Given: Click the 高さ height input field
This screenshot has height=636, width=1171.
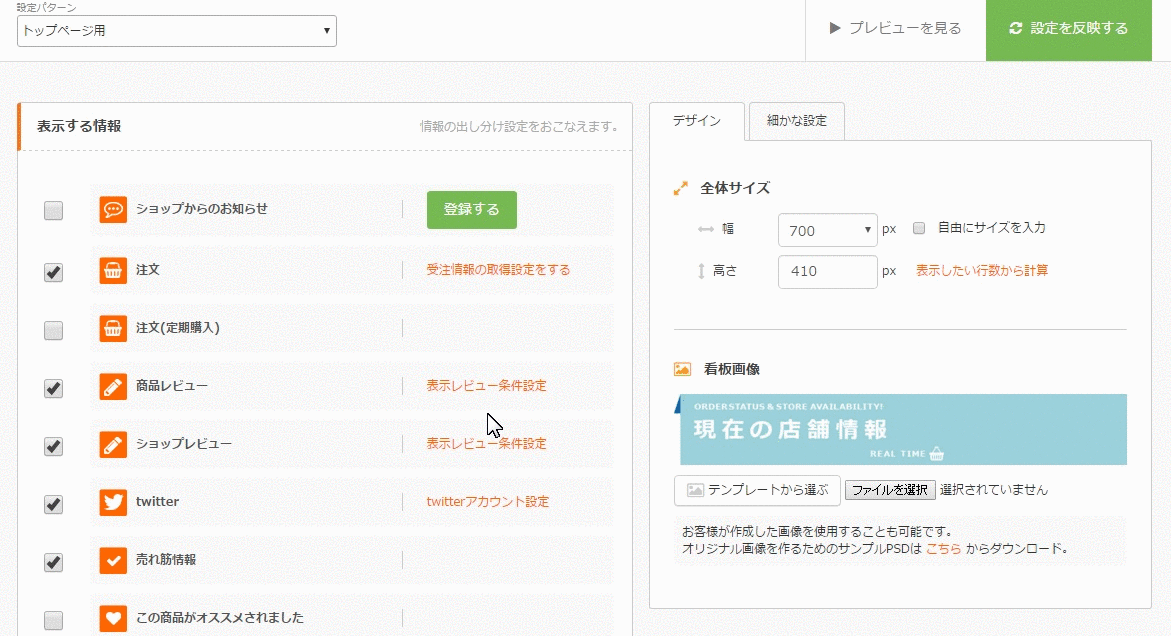Looking at the screenshot, I should coord(827,271).
